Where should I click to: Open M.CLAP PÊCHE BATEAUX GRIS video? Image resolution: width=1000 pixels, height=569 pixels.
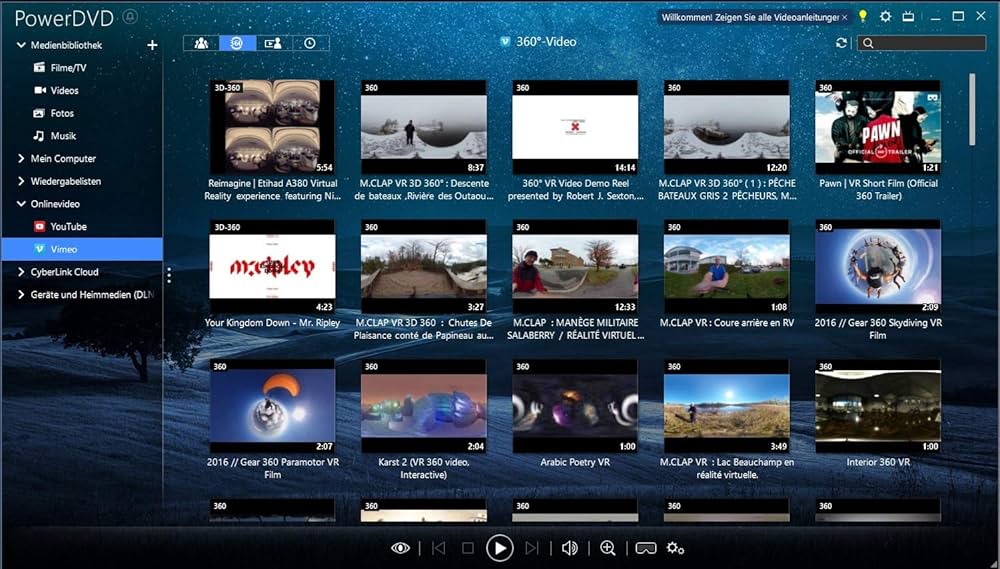(x=726, y=128)
